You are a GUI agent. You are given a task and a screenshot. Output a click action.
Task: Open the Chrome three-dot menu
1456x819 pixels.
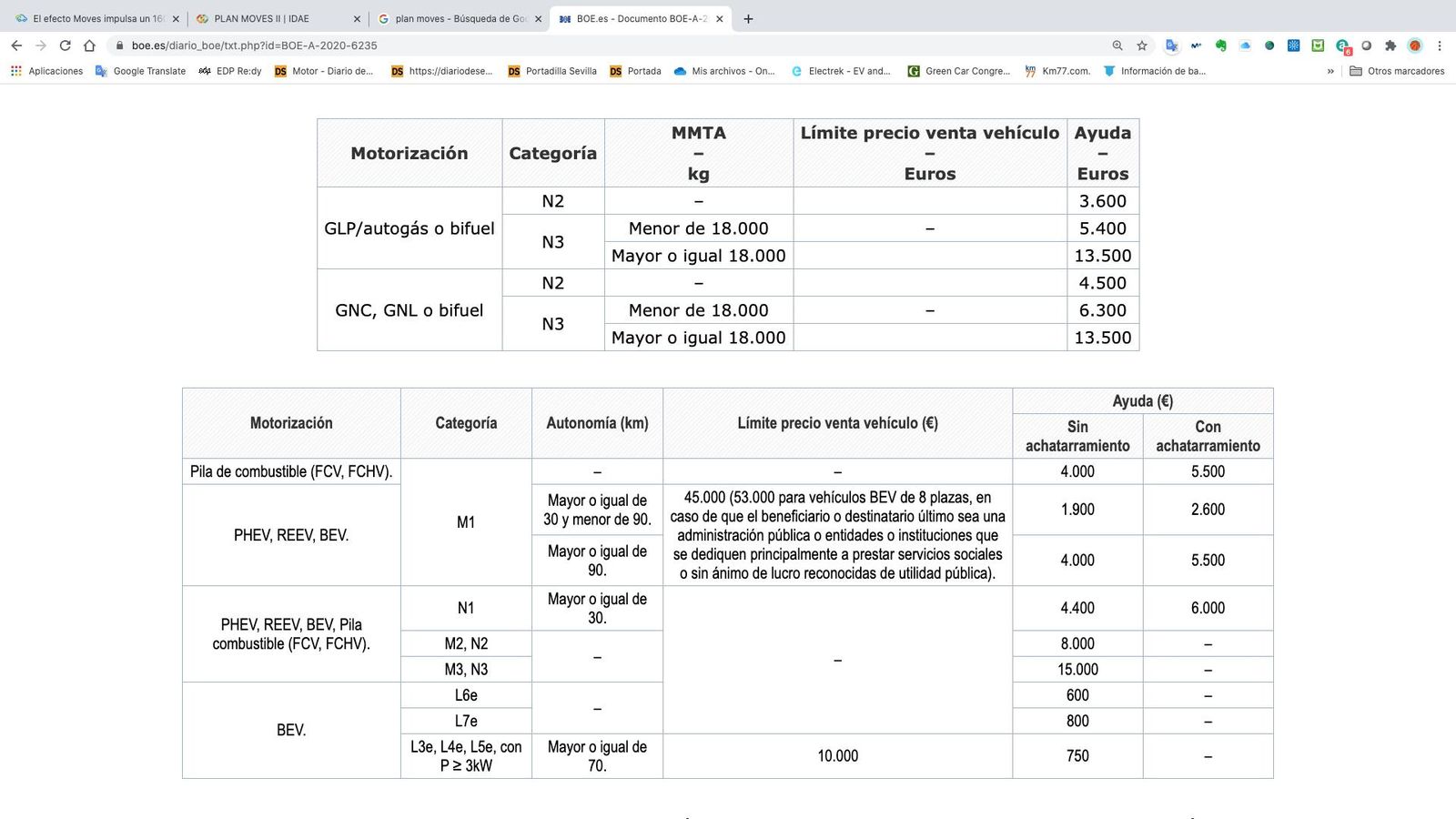[x=1440, y=45]
